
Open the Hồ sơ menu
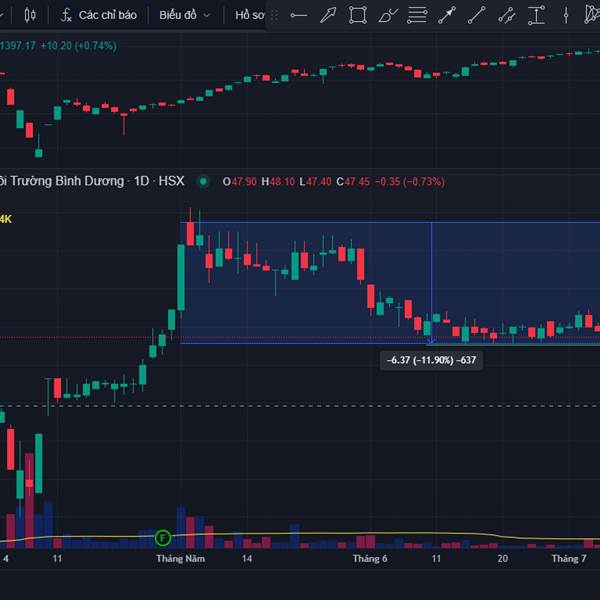[249, 15]
